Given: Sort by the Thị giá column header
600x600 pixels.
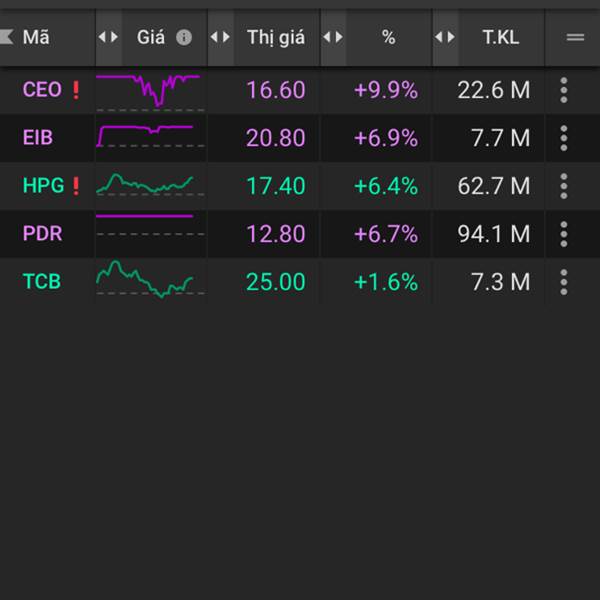Looking at the screenshot, I should [276, 37].
